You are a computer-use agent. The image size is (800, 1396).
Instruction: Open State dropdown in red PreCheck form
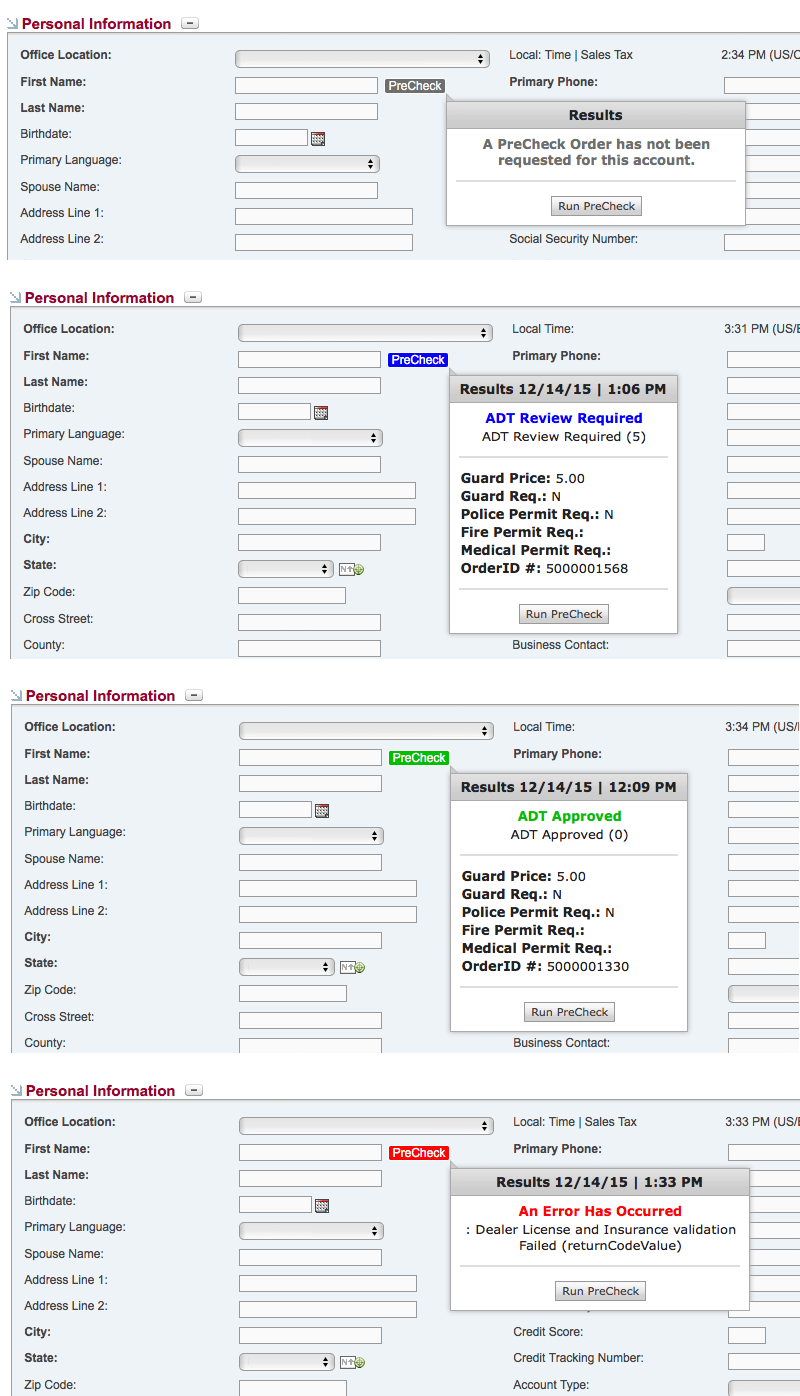coord(287,1362)
